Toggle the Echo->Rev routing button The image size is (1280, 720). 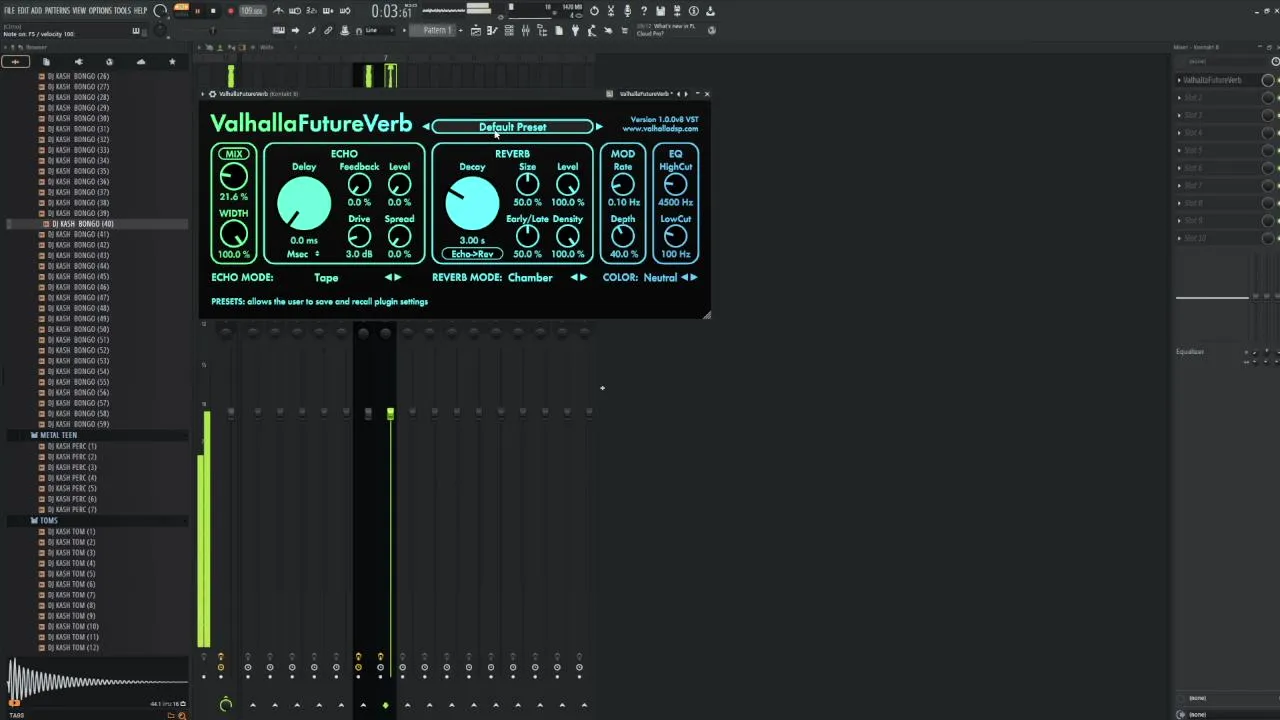(x=472, y=254)
